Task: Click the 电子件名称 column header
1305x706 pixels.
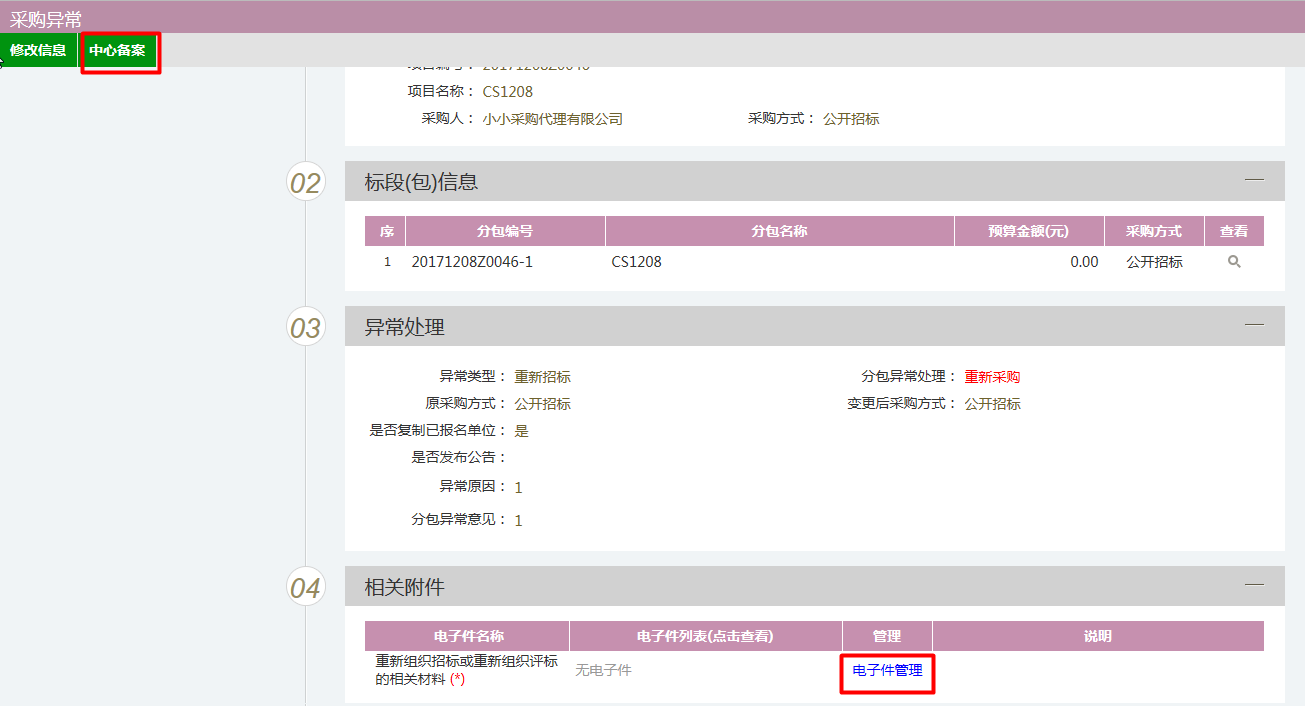Action: [x=467, y=636]
